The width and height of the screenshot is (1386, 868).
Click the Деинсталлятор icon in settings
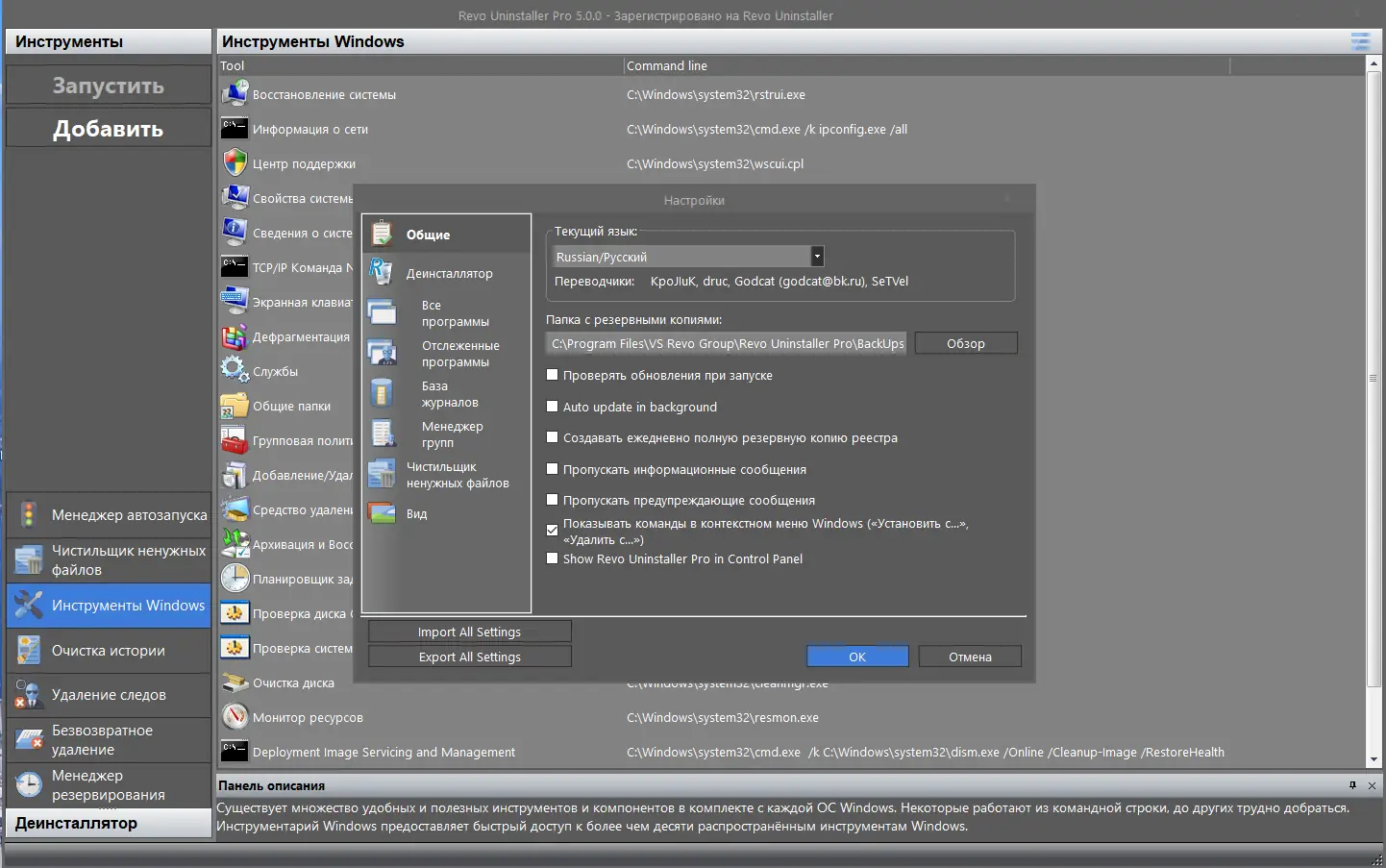click(x=382, y=273)
